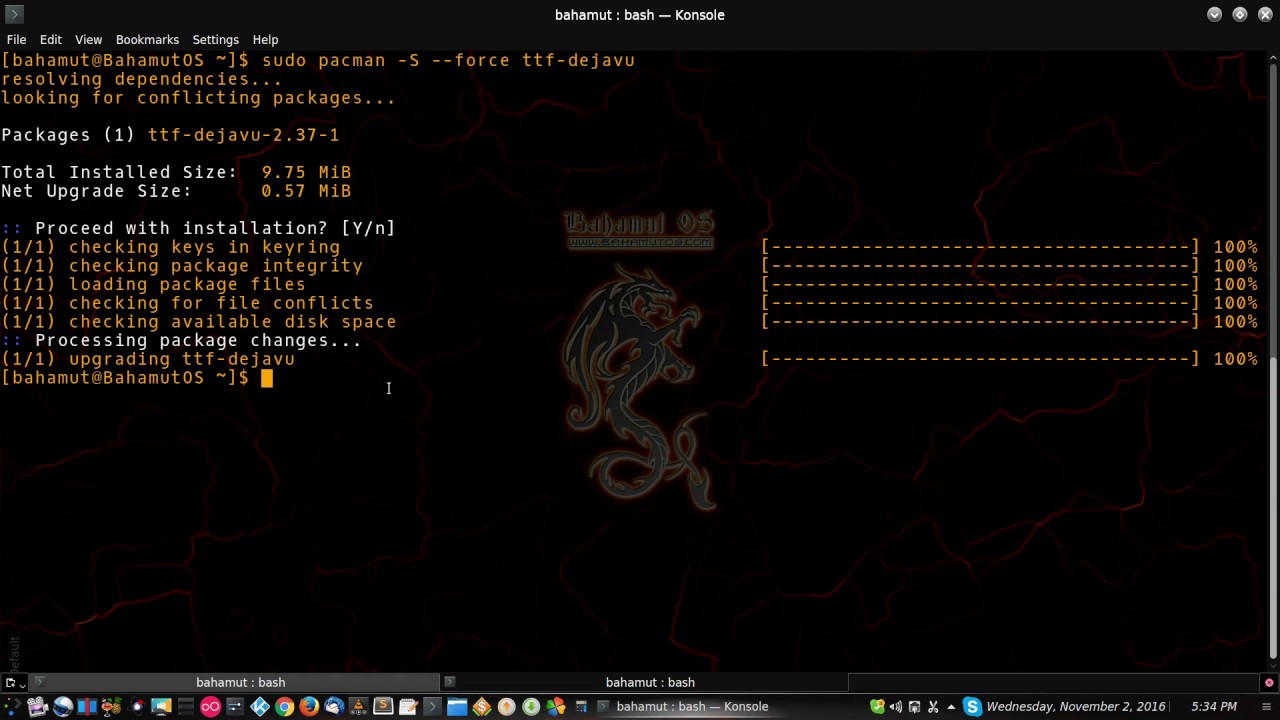Open the blue folder file manager
Screen dimensions: 1280x720
457,707
